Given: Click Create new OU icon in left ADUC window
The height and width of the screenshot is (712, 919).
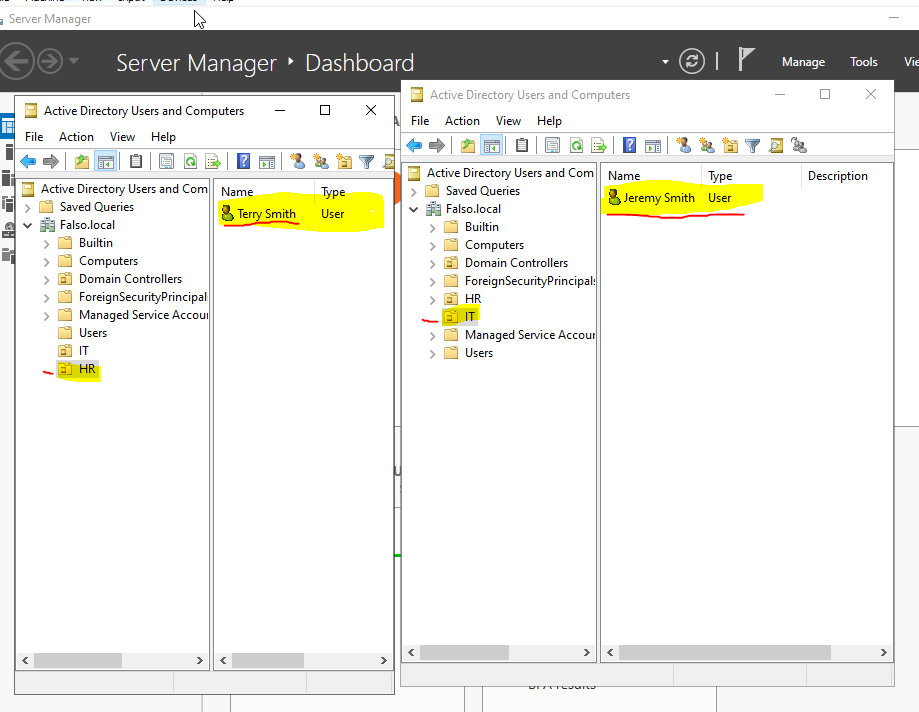Looking at the screenshot, I should [344, 161].
